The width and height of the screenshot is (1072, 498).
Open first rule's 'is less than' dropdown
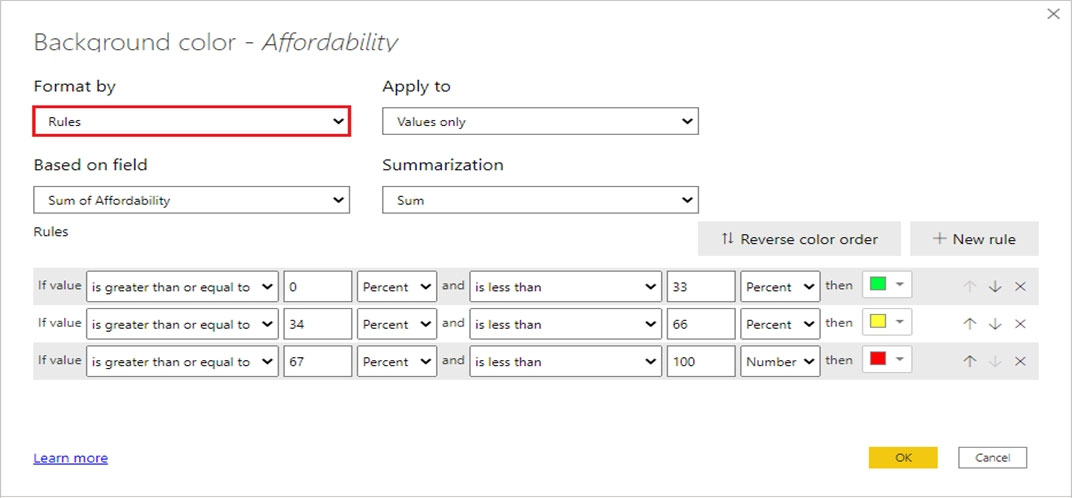pos(565,287)
